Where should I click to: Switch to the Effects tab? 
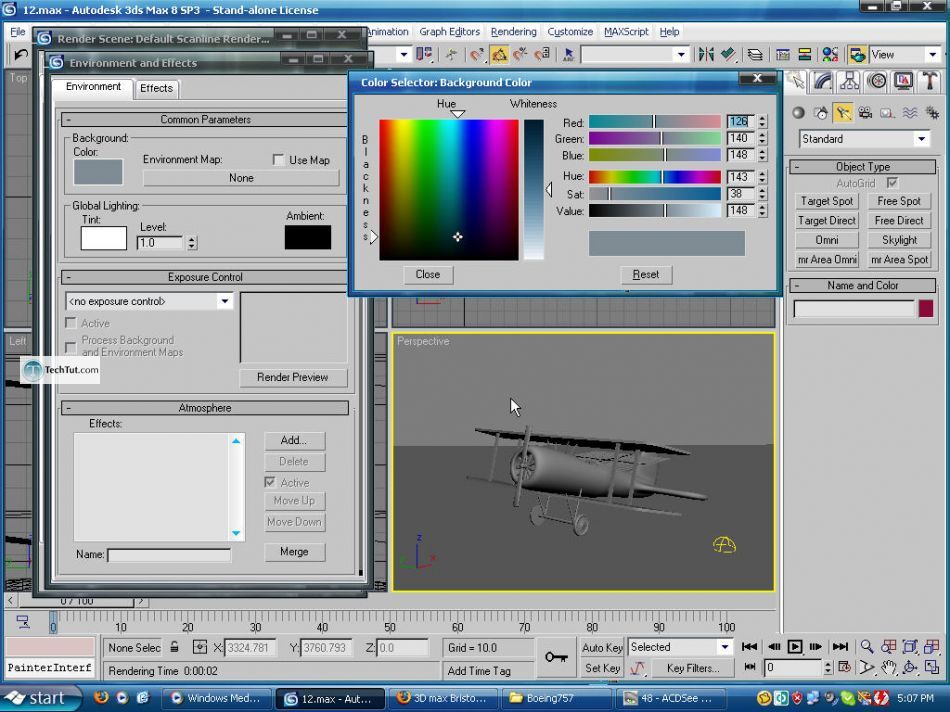coord(156,88)
